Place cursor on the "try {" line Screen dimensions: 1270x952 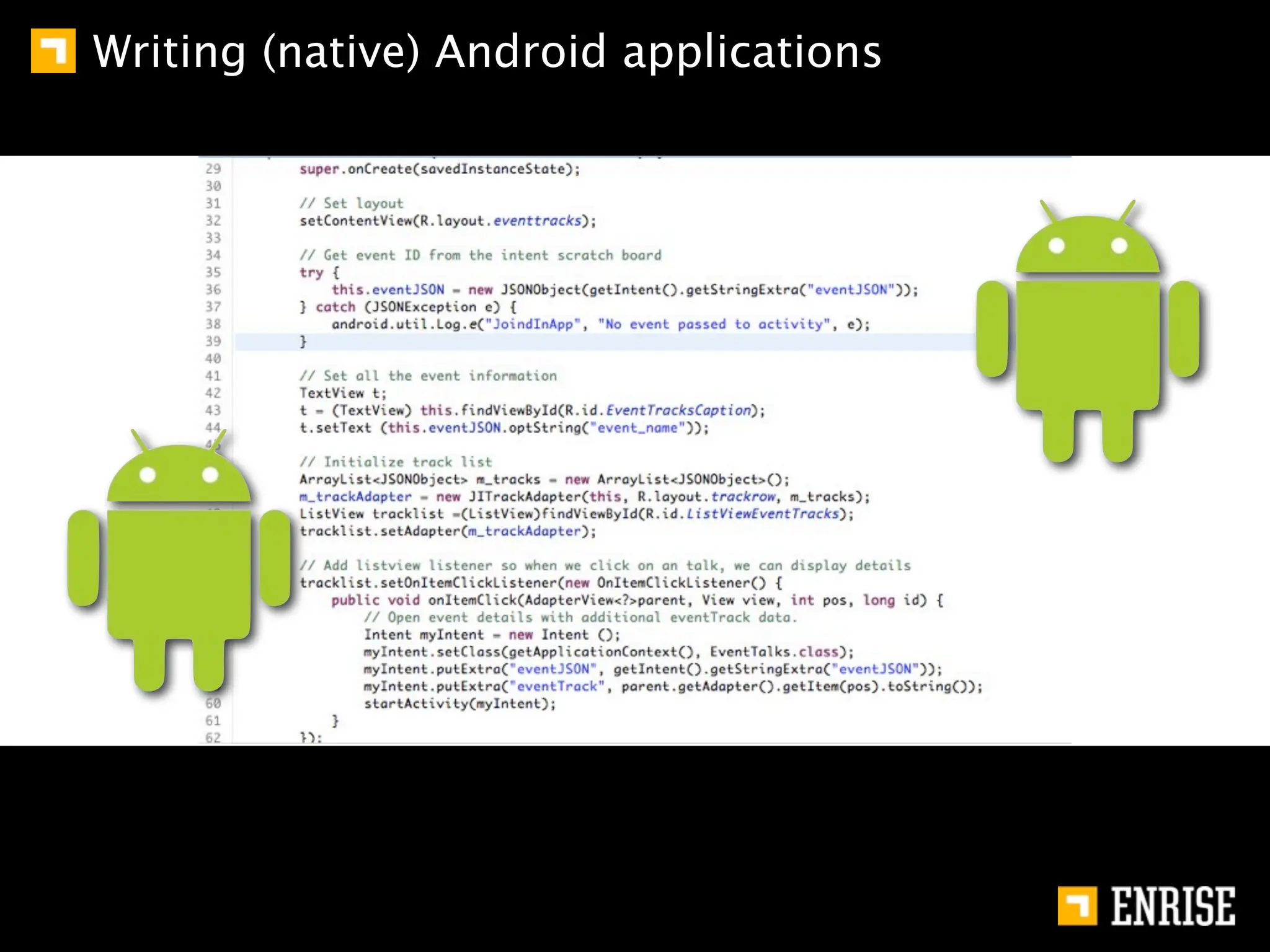coord(319,273)
